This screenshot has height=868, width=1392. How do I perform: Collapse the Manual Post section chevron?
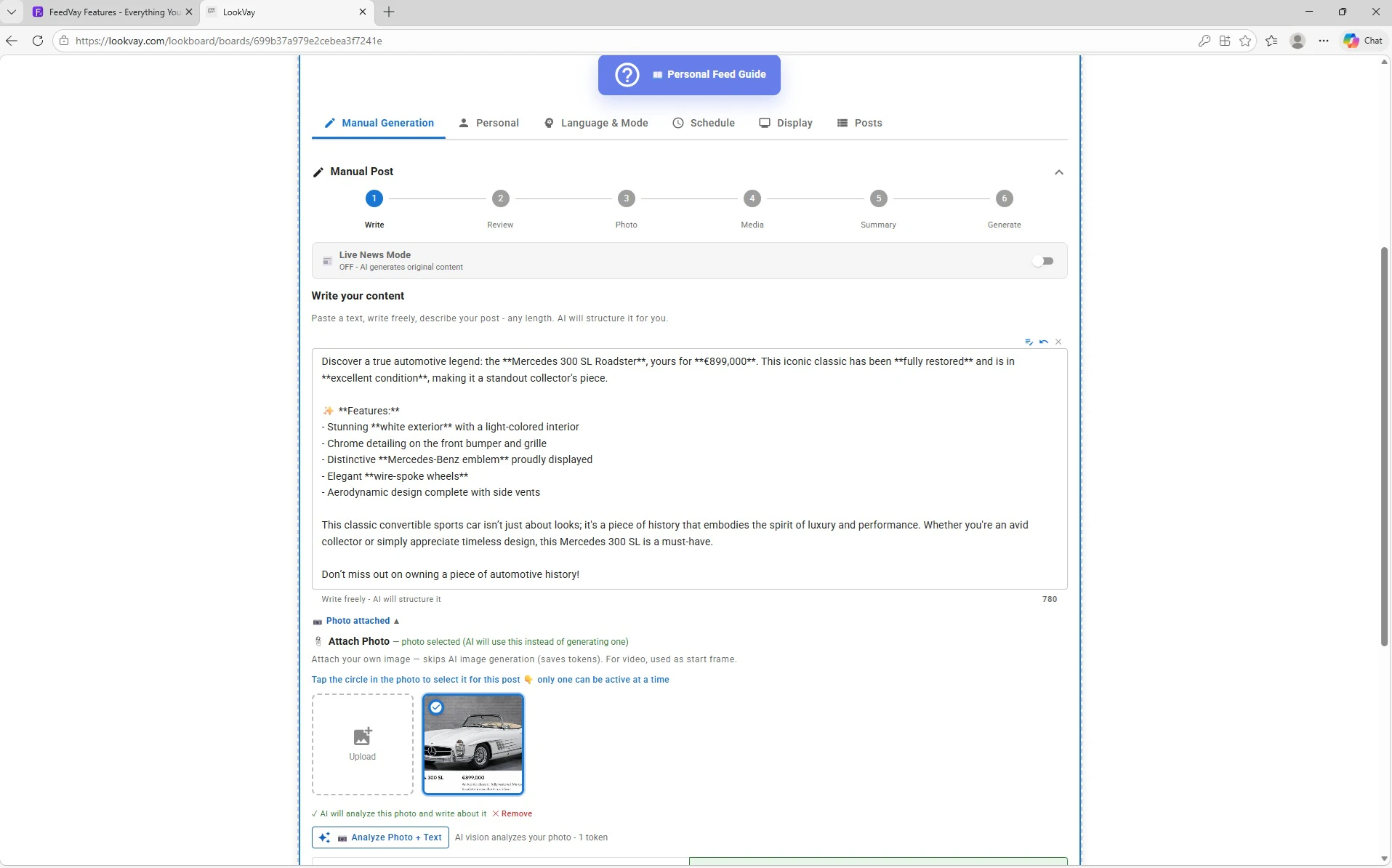point(1058,172)
